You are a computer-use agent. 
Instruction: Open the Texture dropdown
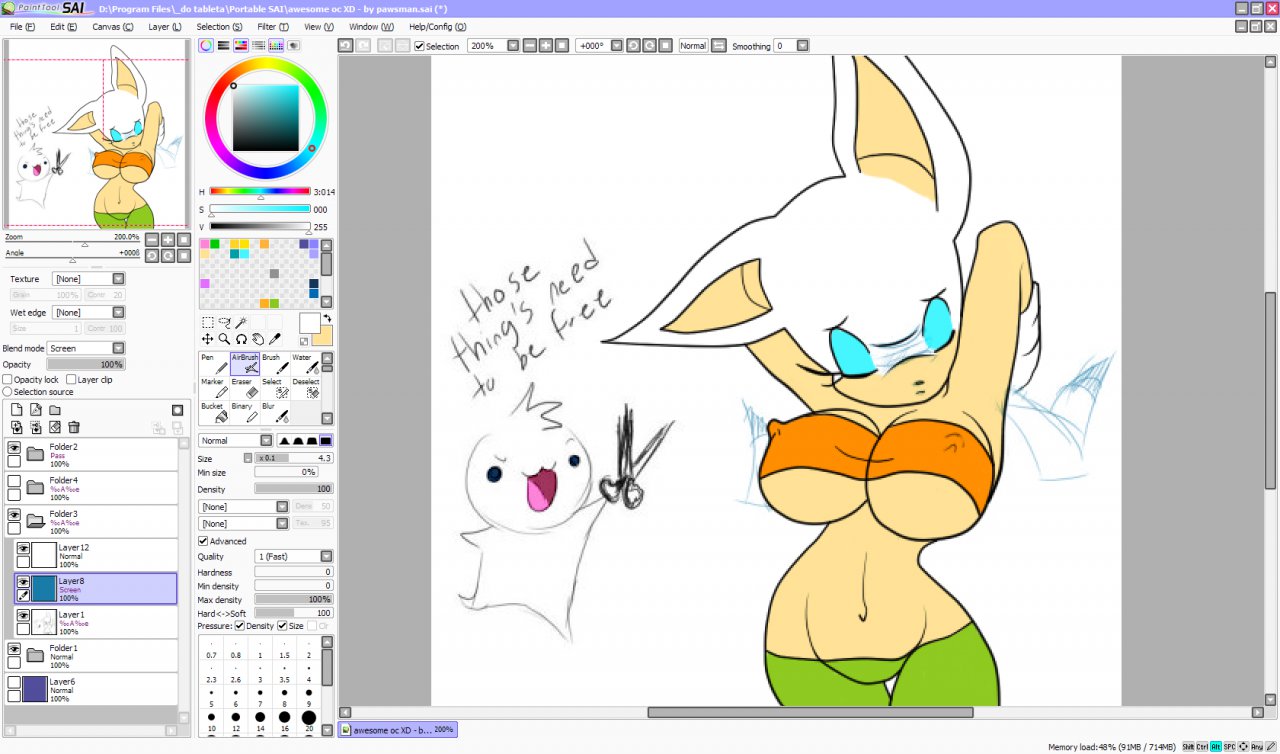(x=88, y=279)
